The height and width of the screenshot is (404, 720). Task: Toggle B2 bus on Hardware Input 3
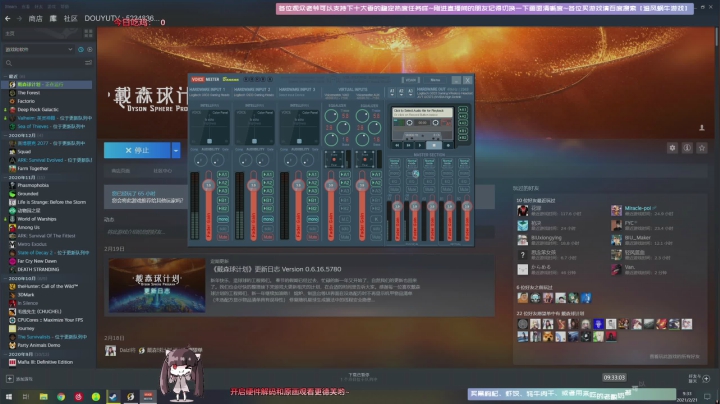tap(313, 209)
